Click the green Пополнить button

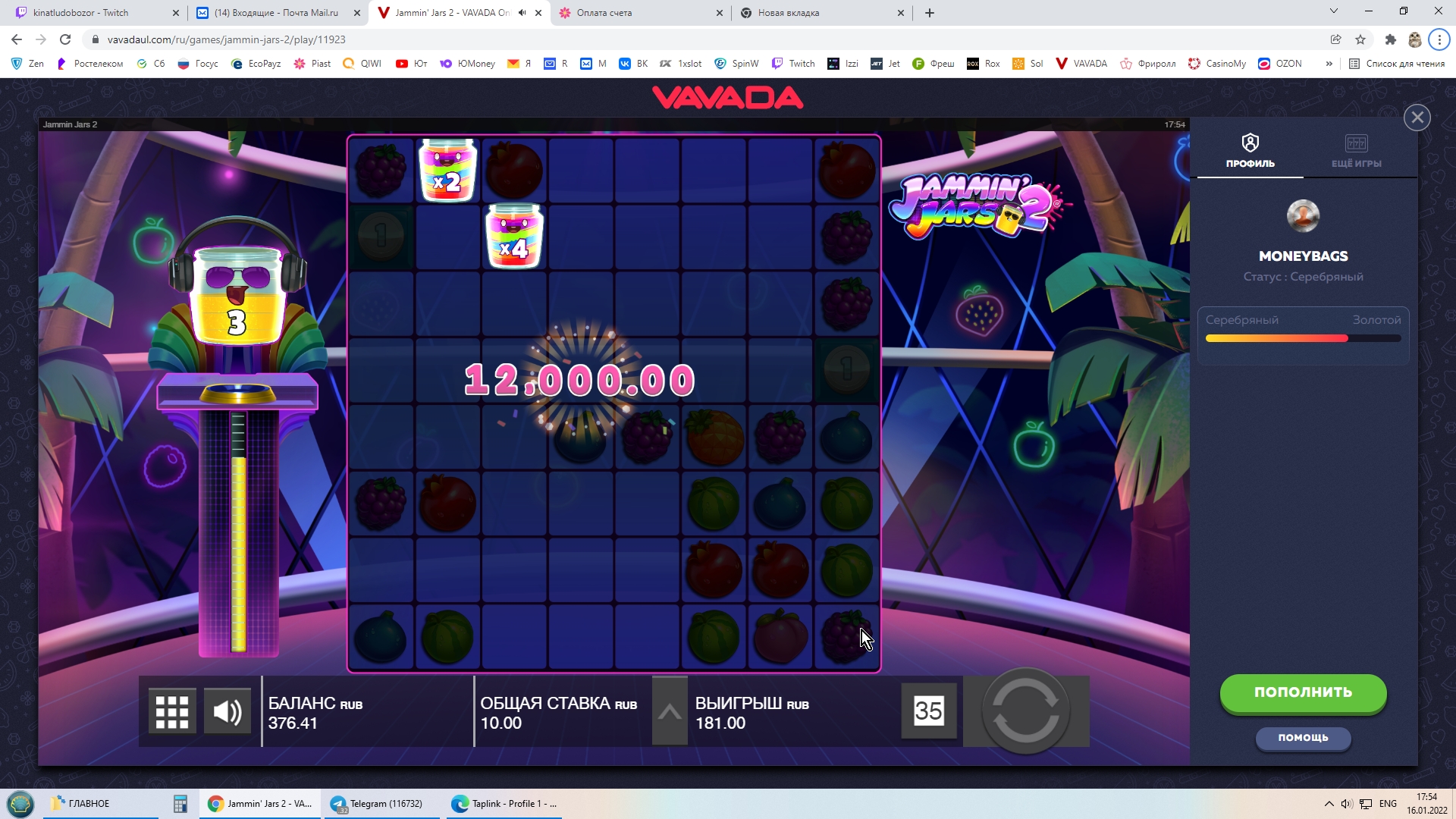click(1303, 692)
